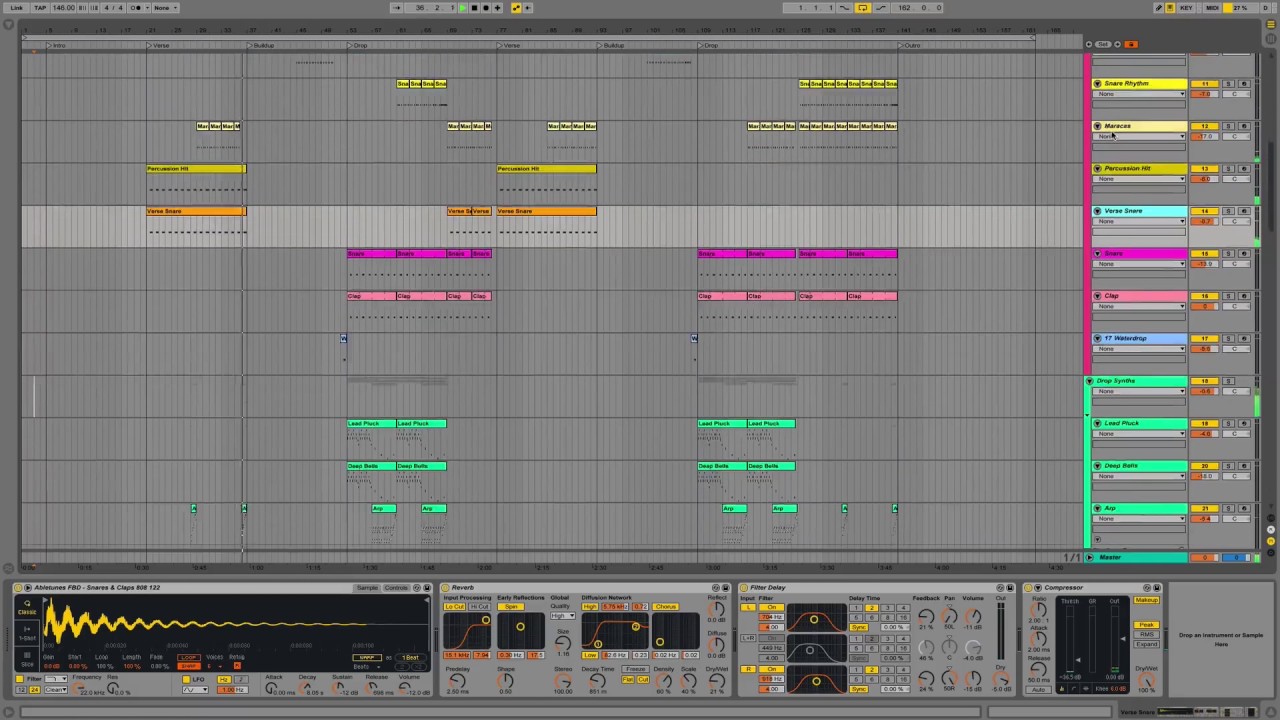Select Compressor Expand mode
The width and height of the screenshot is (1280, 720).
pos(1146,644)
